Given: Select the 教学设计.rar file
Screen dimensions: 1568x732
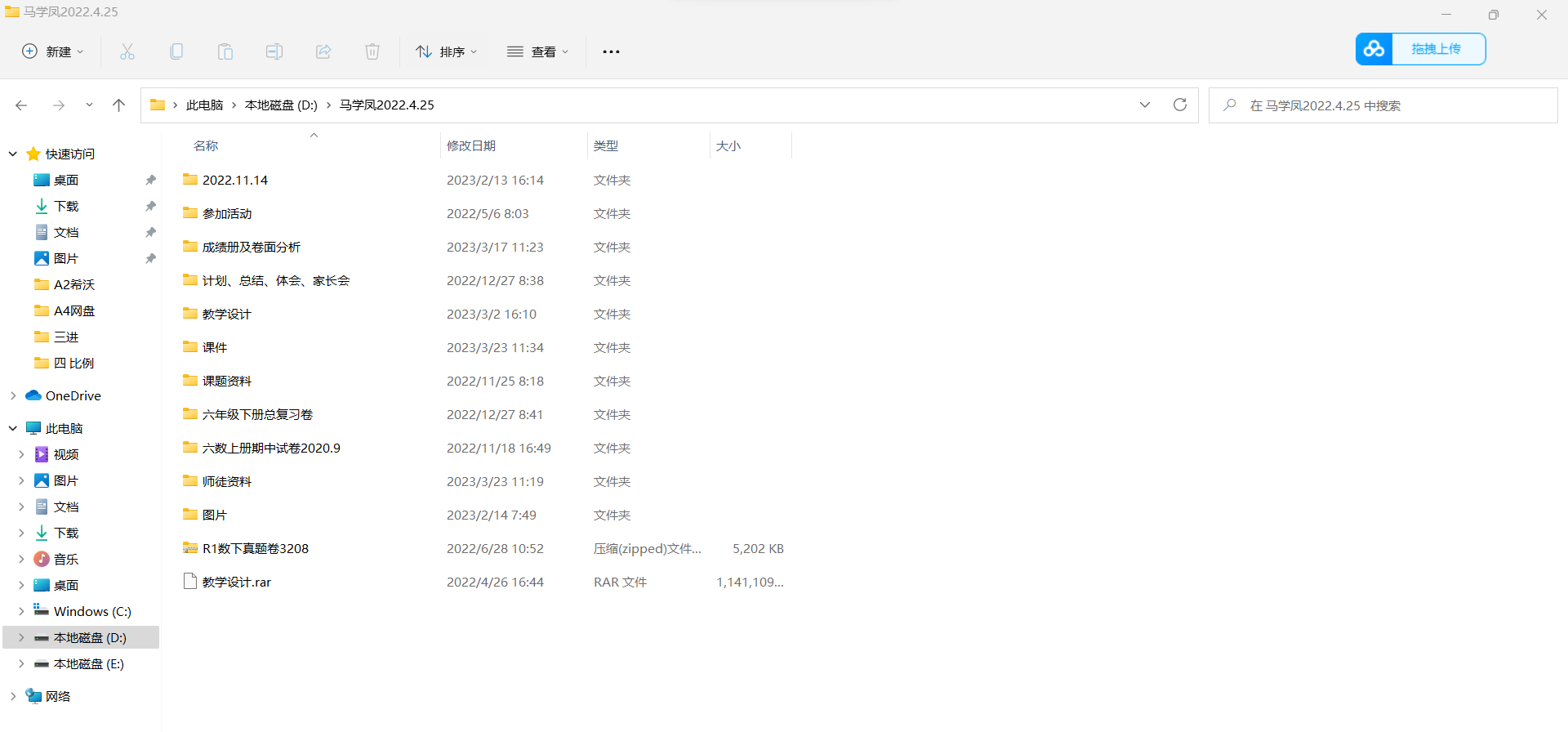Looking at the screenshot, I should (237, 582).
